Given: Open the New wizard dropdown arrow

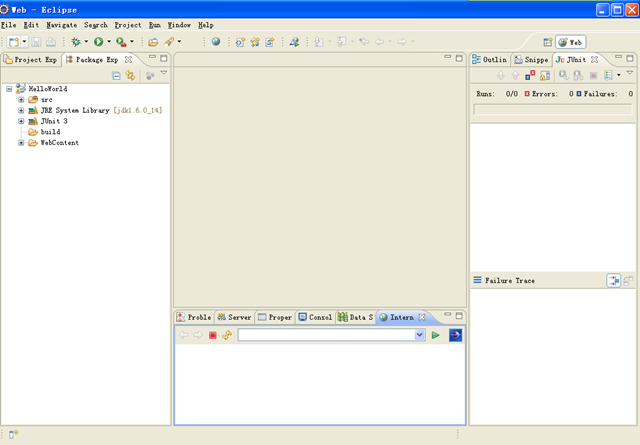Looking at the screenshot, I should point(24,42).
